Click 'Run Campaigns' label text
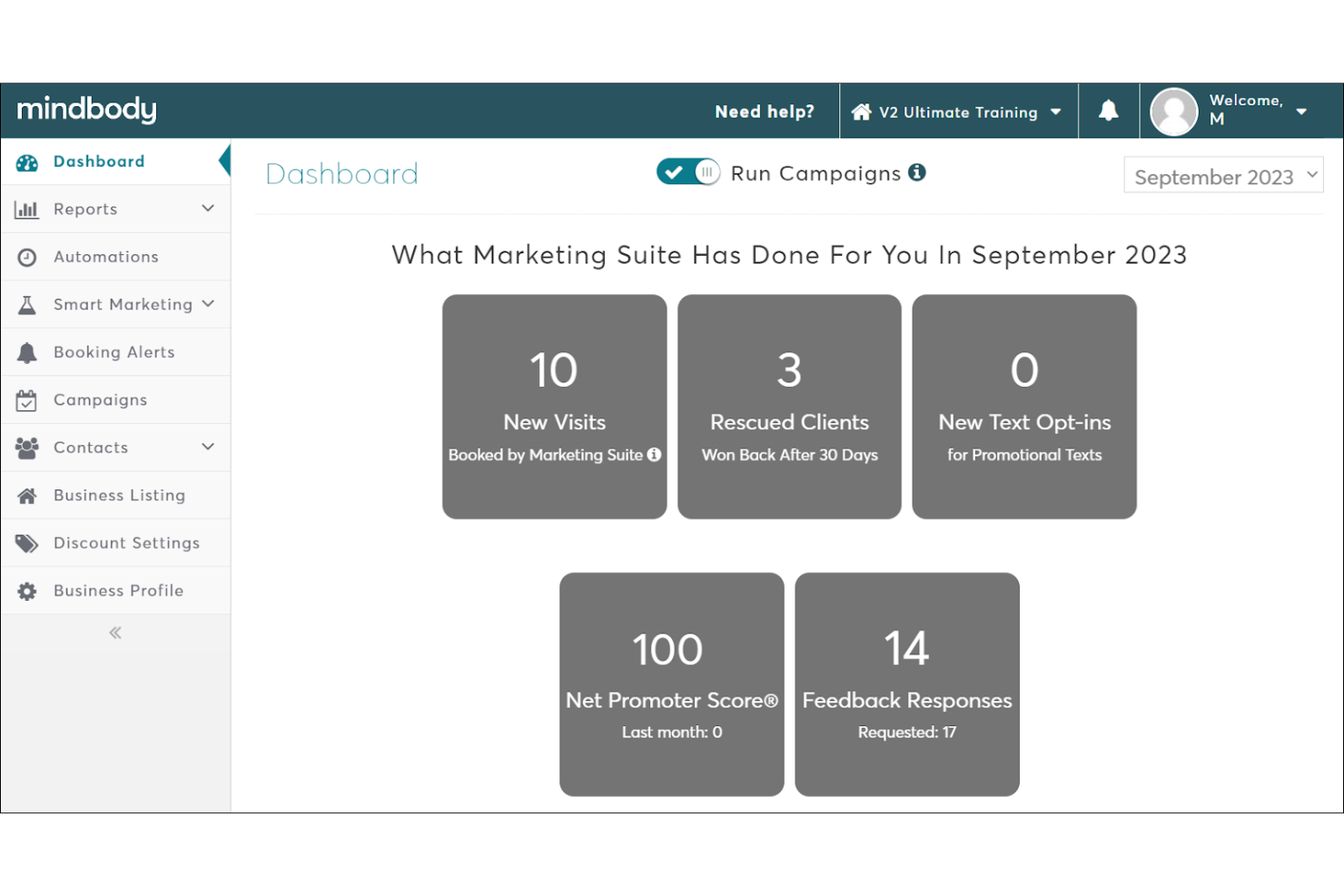Screen dimensions: 1344x896 tap(815, 173)
